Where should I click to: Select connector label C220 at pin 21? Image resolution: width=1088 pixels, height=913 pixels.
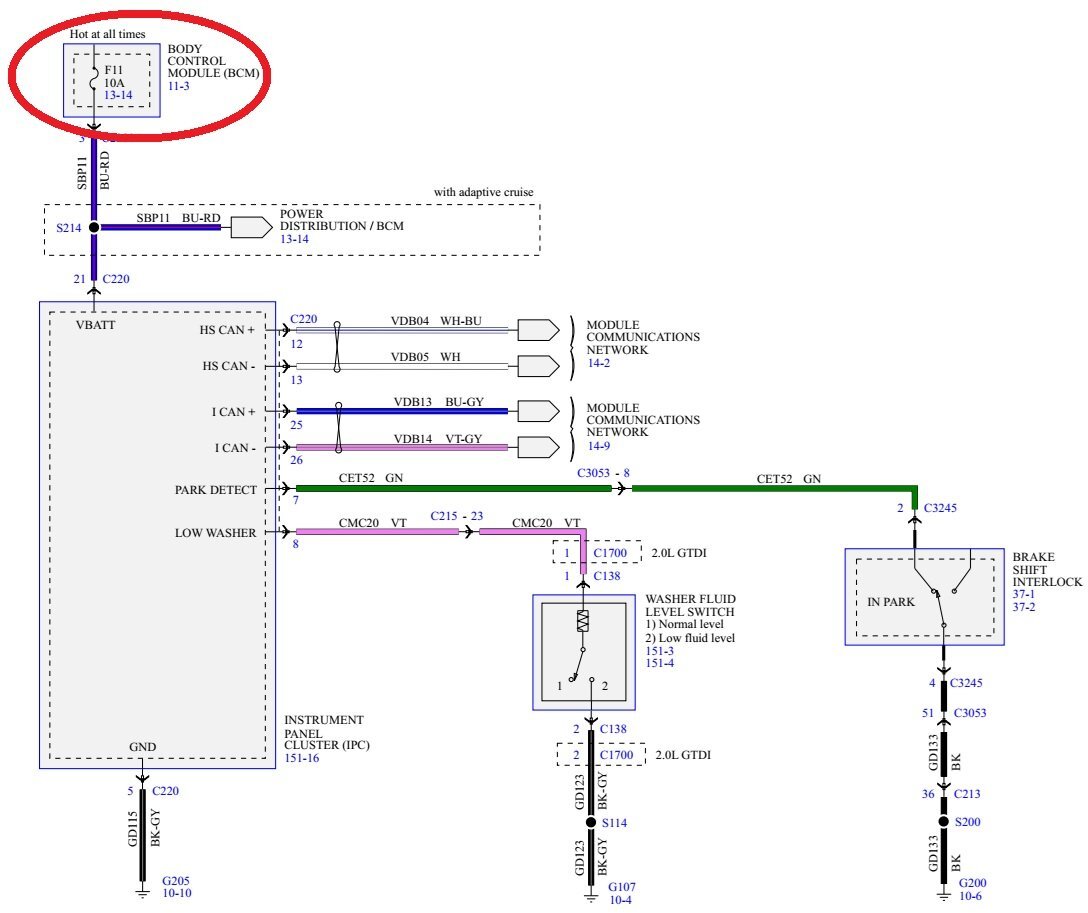click(x=116, y=279)
